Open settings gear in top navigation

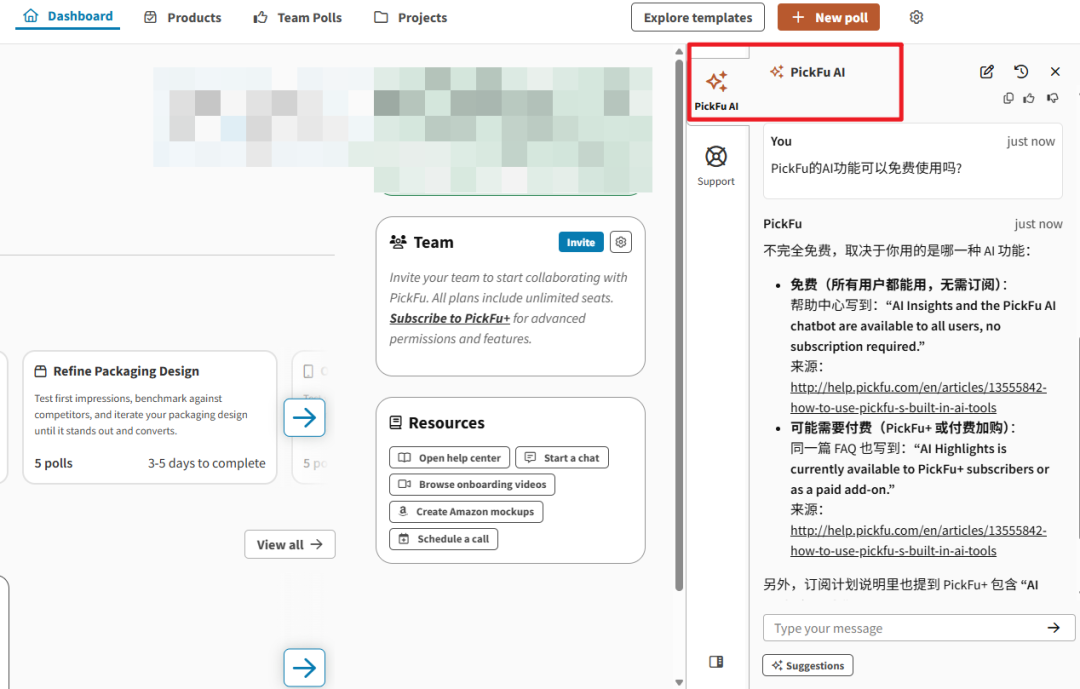917,18
